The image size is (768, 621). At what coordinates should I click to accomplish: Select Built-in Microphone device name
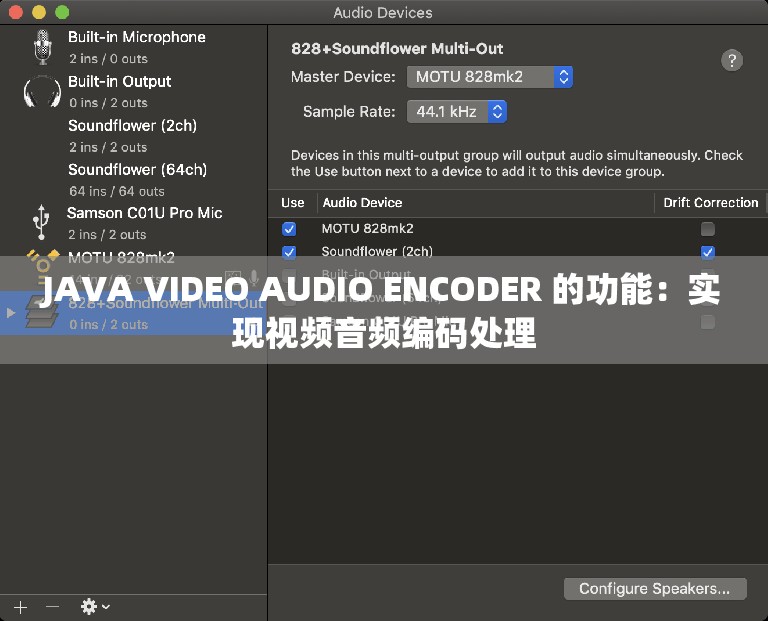click(137, 37)
